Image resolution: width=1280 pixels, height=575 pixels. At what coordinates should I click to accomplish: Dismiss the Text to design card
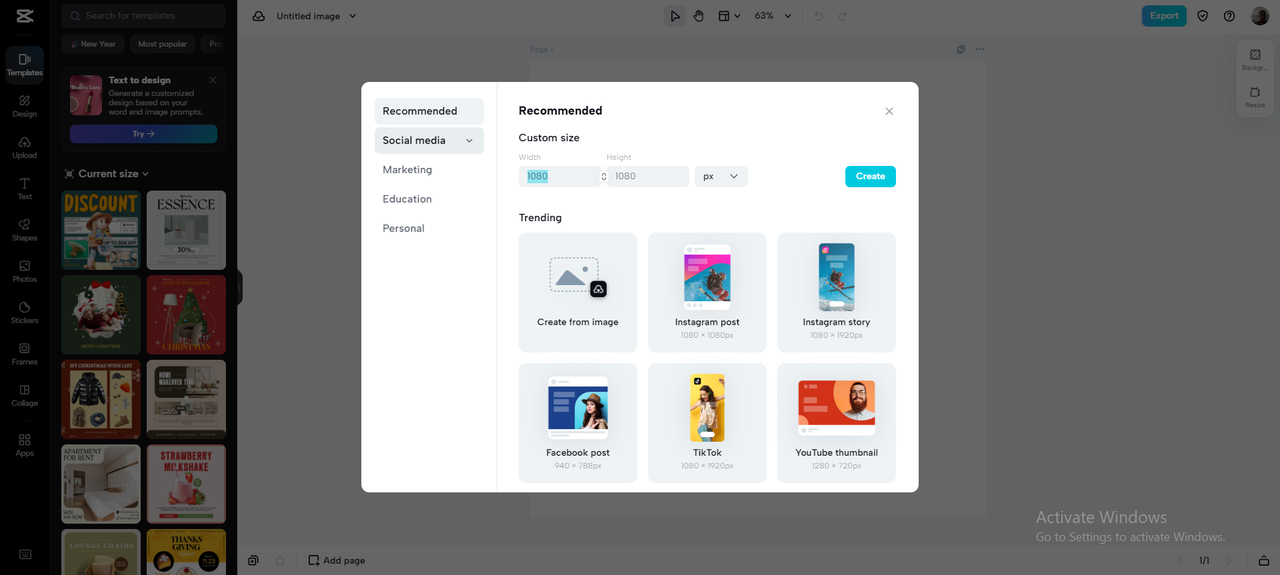click(x=213, y=80)
